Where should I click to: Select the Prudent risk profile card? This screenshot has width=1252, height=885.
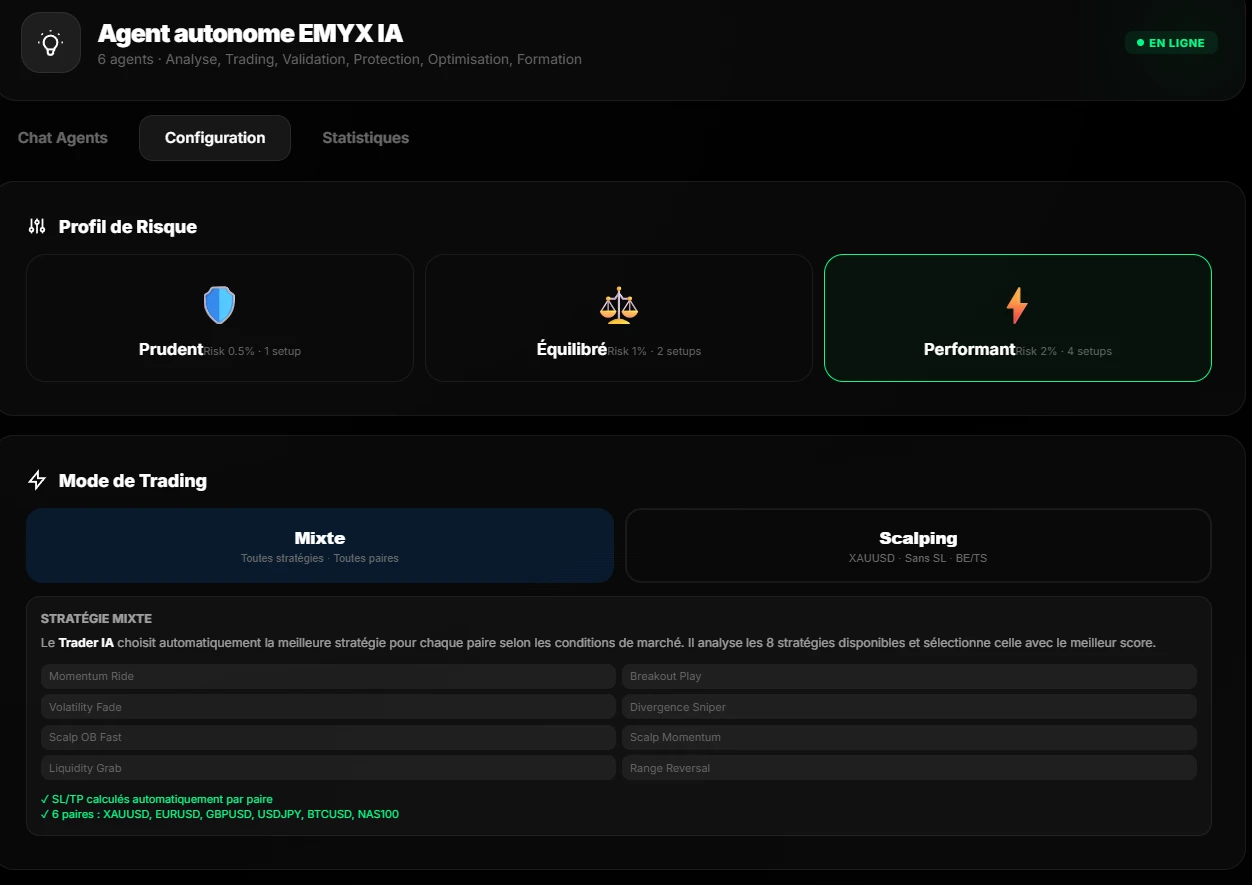[220, 318]
